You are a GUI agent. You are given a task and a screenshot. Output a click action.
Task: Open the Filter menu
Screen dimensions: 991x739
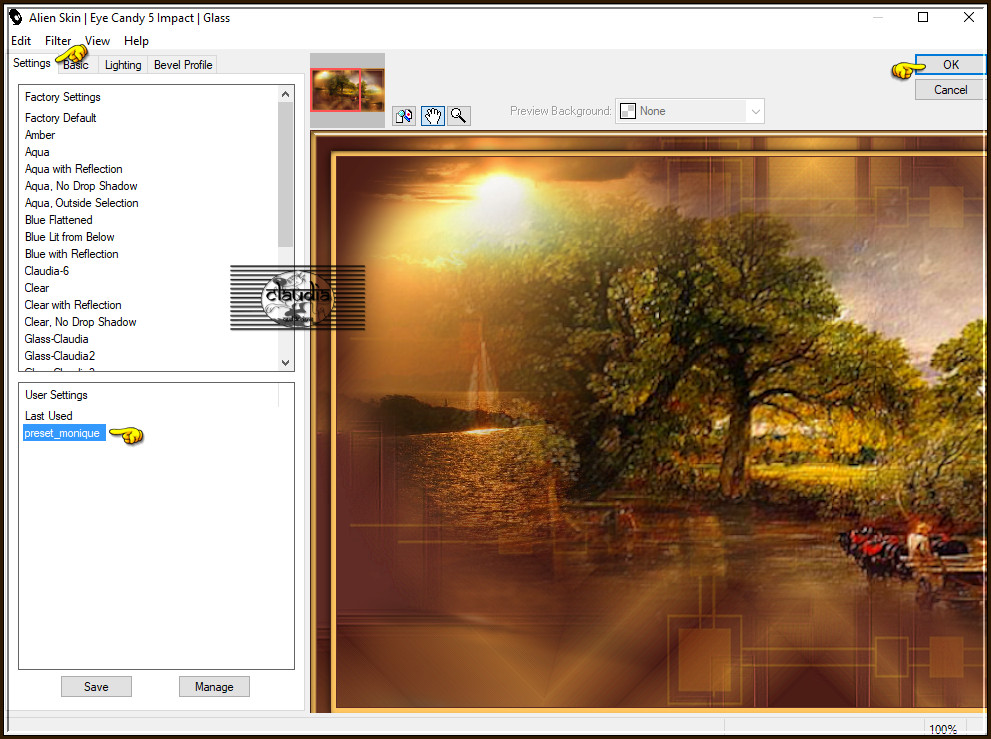58,41
